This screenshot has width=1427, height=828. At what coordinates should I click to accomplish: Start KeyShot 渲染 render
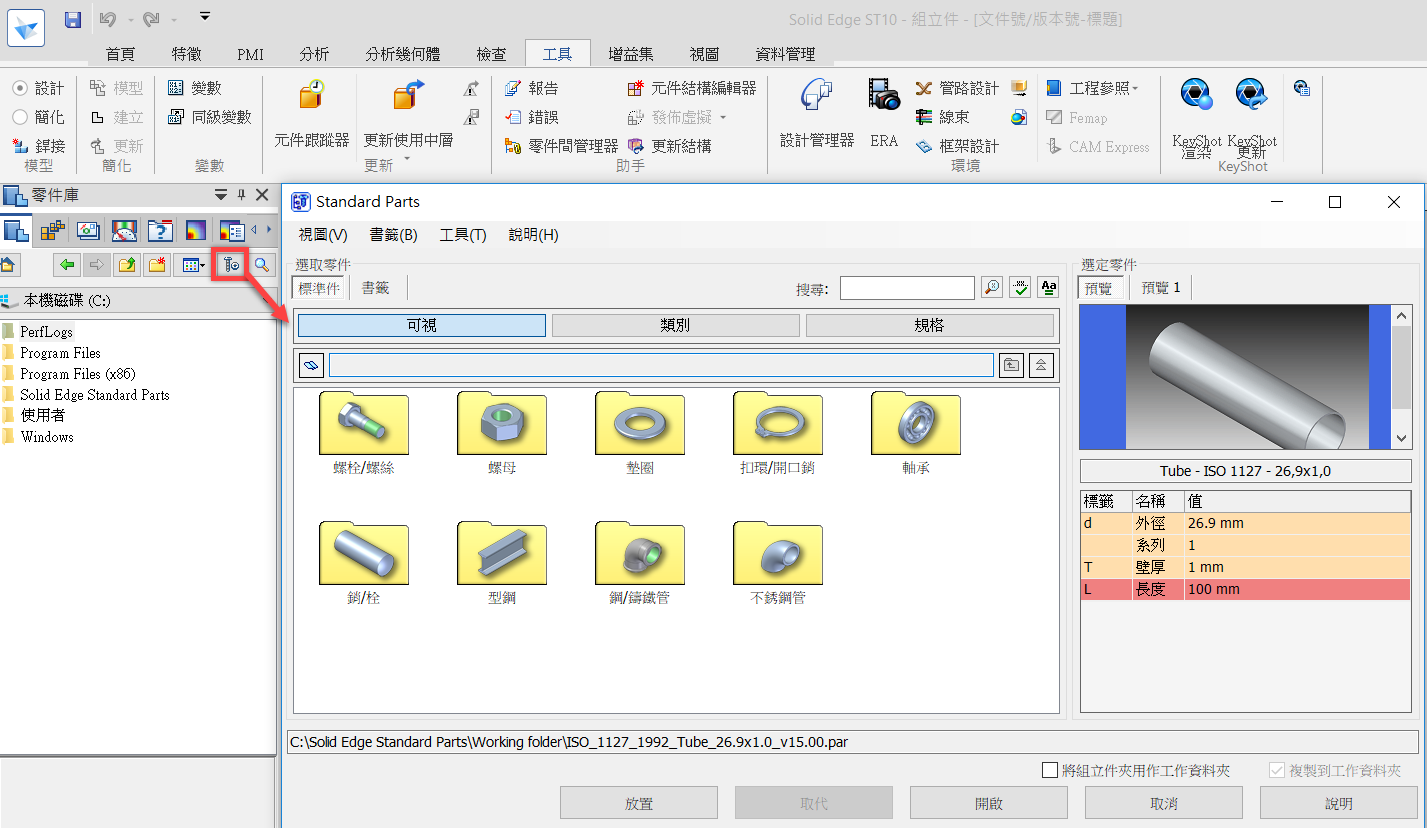tap(1197, 118)
